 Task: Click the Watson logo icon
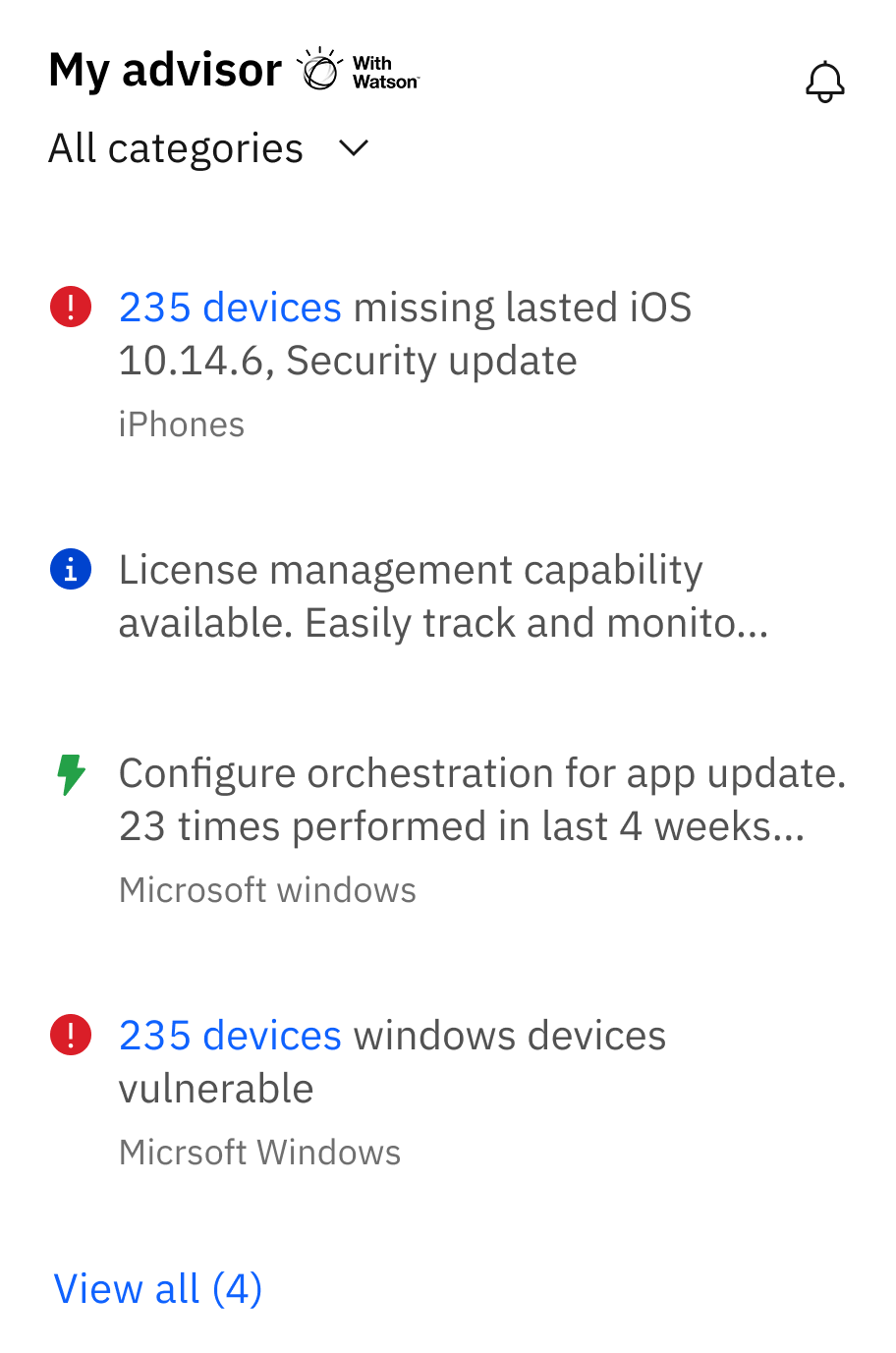point(319,70)
